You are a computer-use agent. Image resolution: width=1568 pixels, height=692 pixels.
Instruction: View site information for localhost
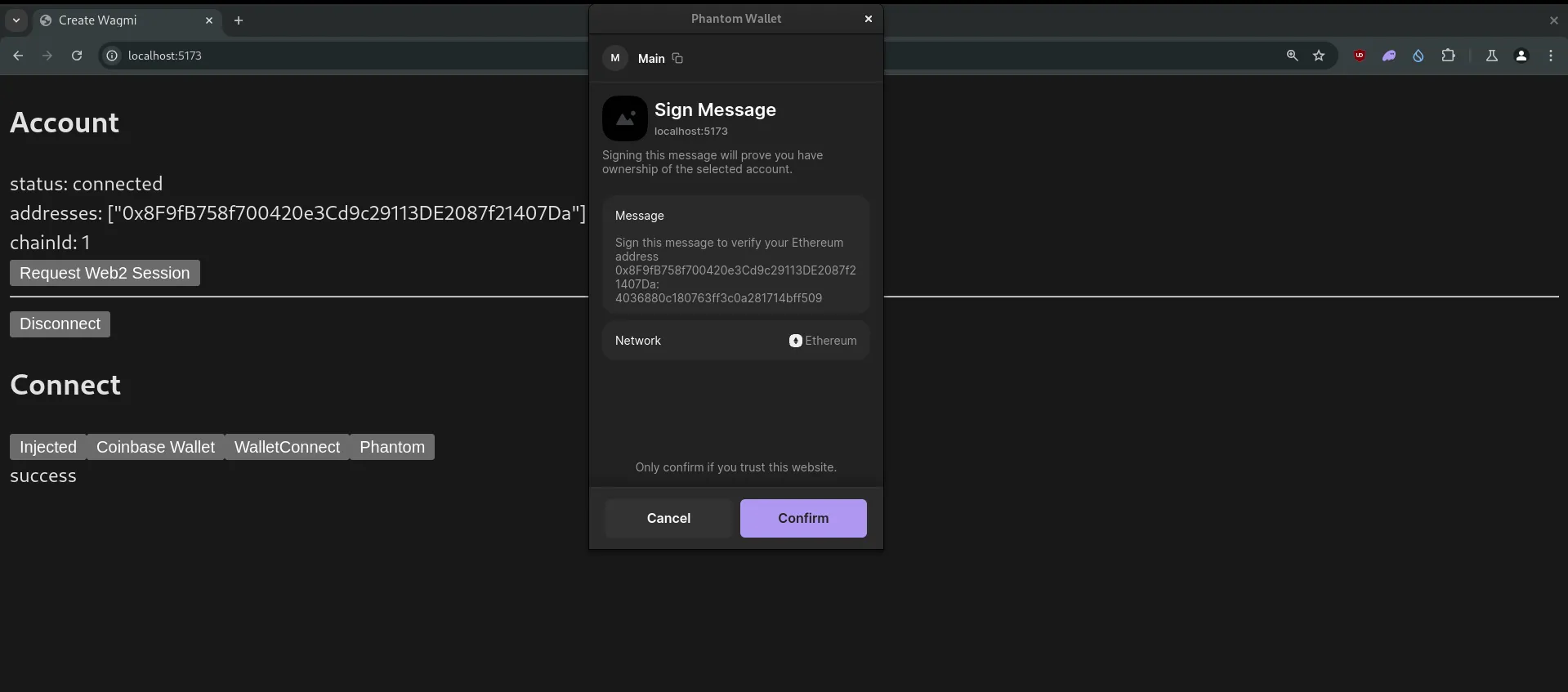coord(112,56)
